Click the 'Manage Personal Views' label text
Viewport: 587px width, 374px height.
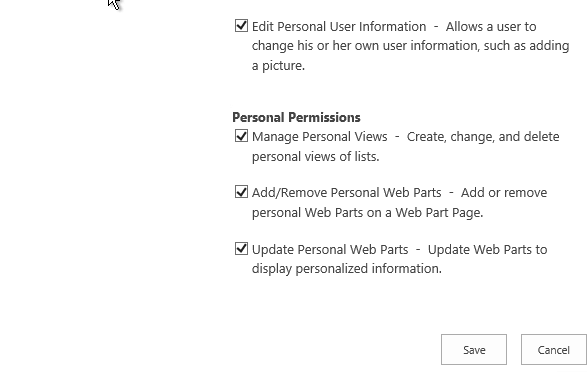[x=319, y=137]
